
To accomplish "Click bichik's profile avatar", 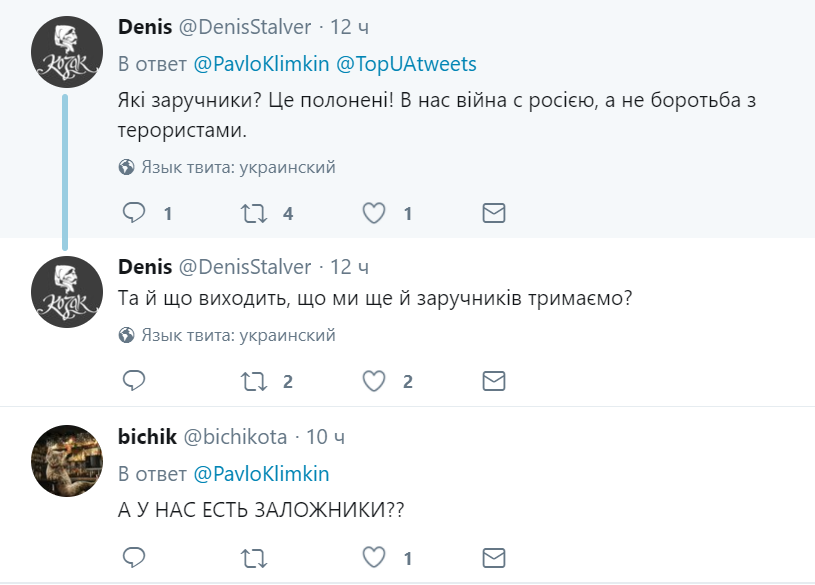I will coord(66,460).
